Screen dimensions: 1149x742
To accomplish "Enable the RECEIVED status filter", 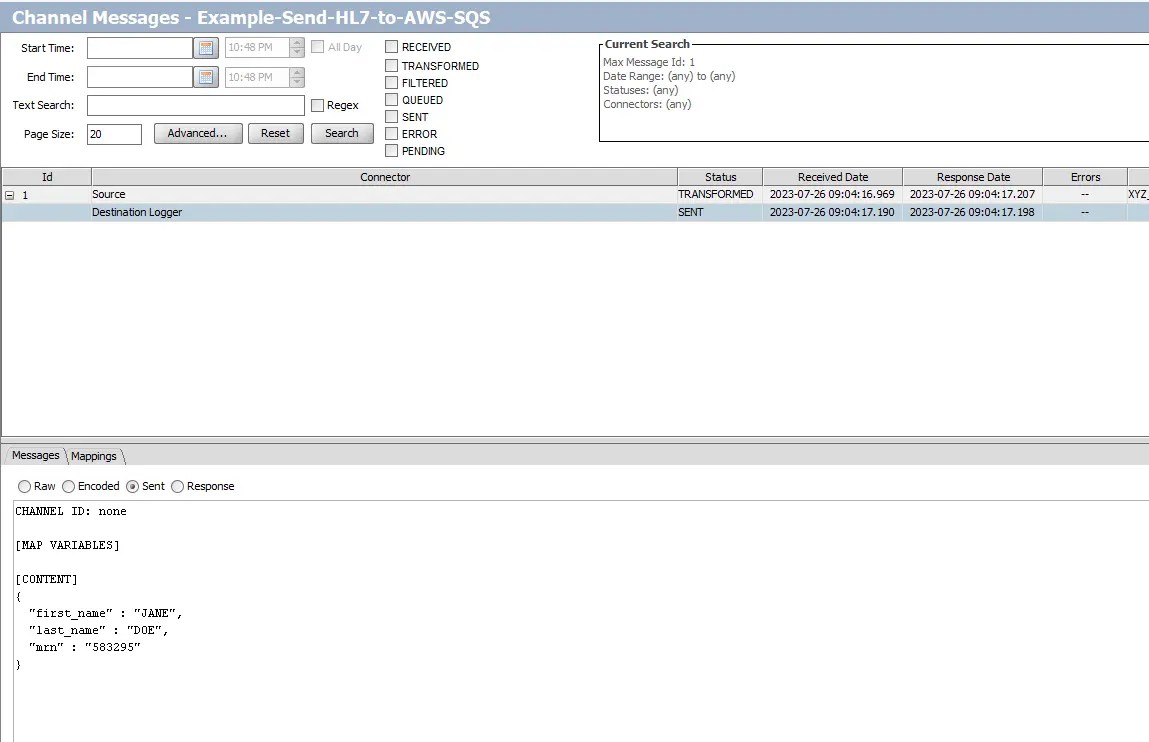I will 391,46.
